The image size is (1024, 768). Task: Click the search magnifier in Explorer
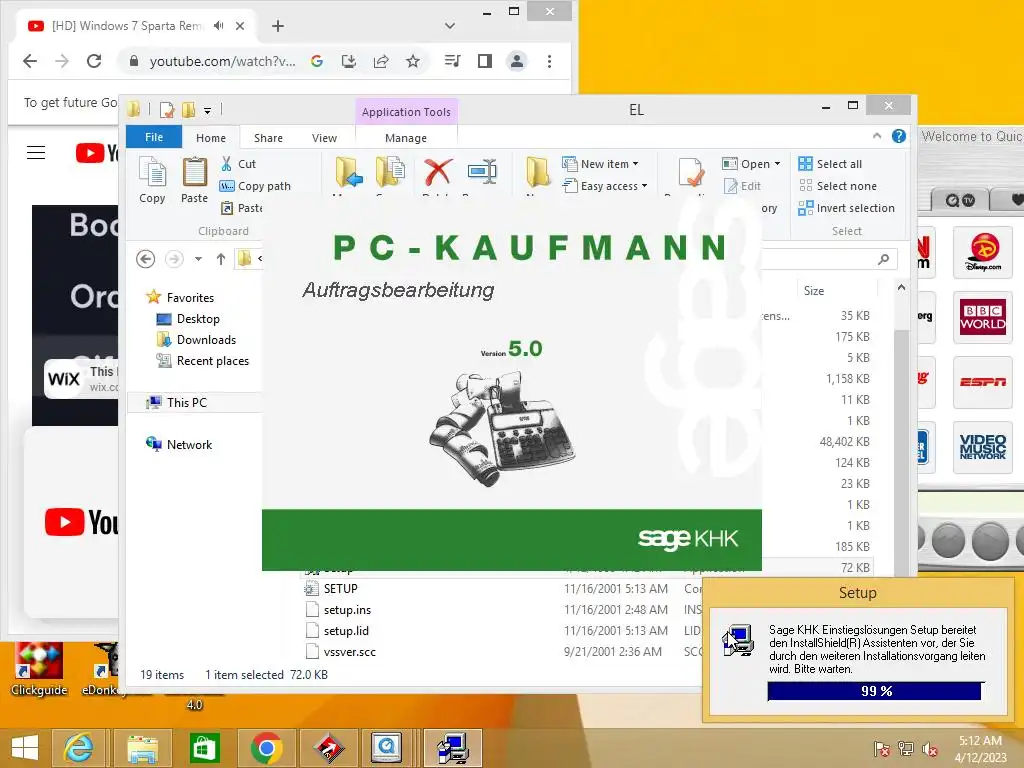coord(884,259)
